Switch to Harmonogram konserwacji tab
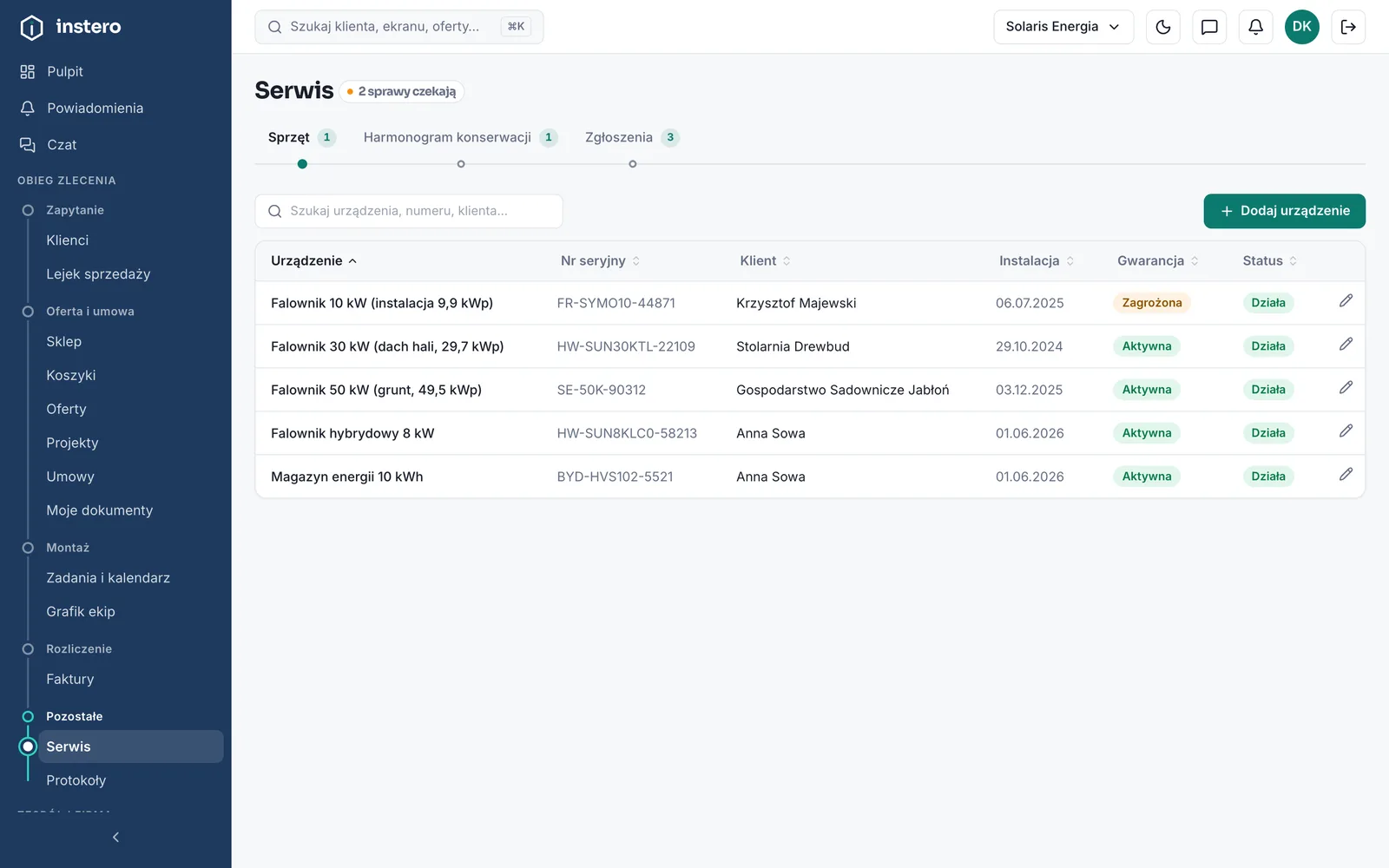The height and width of the screenshot is (868, 1389). pyautogui.click(x=460, y=137)
